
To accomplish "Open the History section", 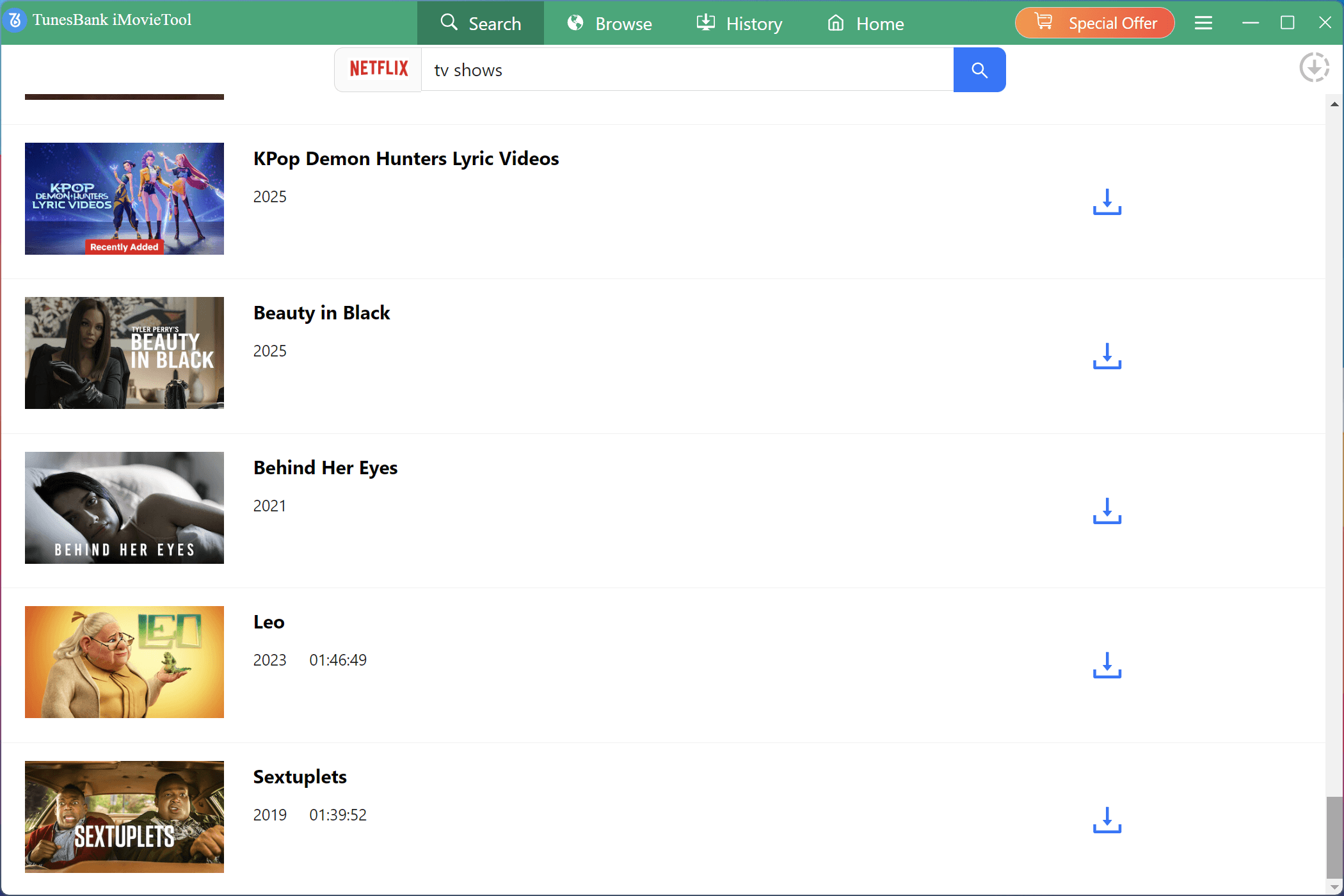I will point(739,23).
